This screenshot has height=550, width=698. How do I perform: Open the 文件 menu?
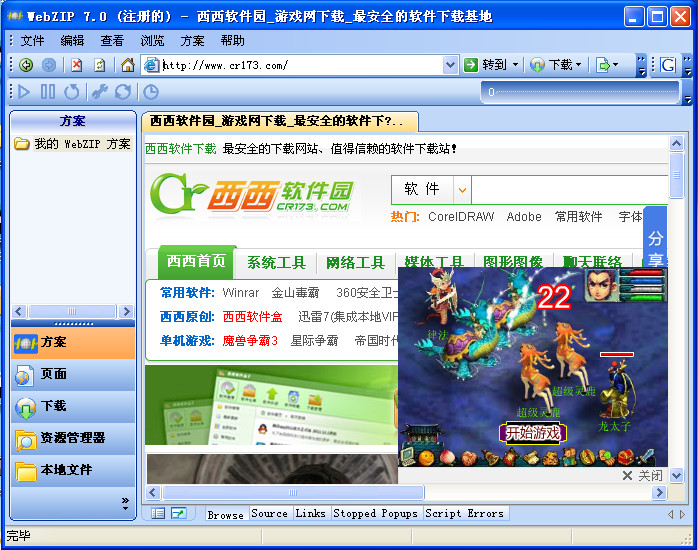pos(32,41)
